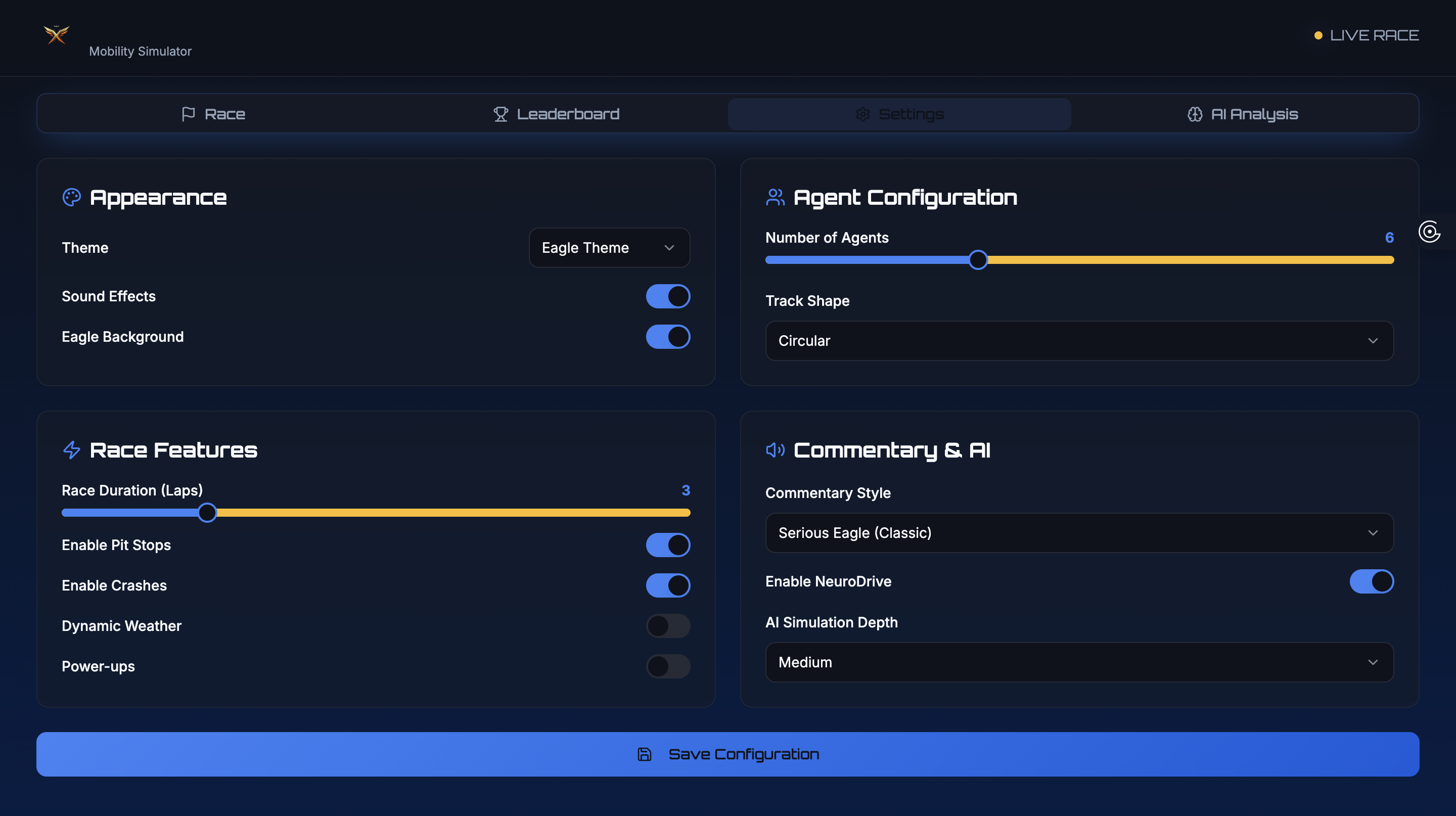
Task: Click the palette icon beside Appearance
Action: coord(72,197)
